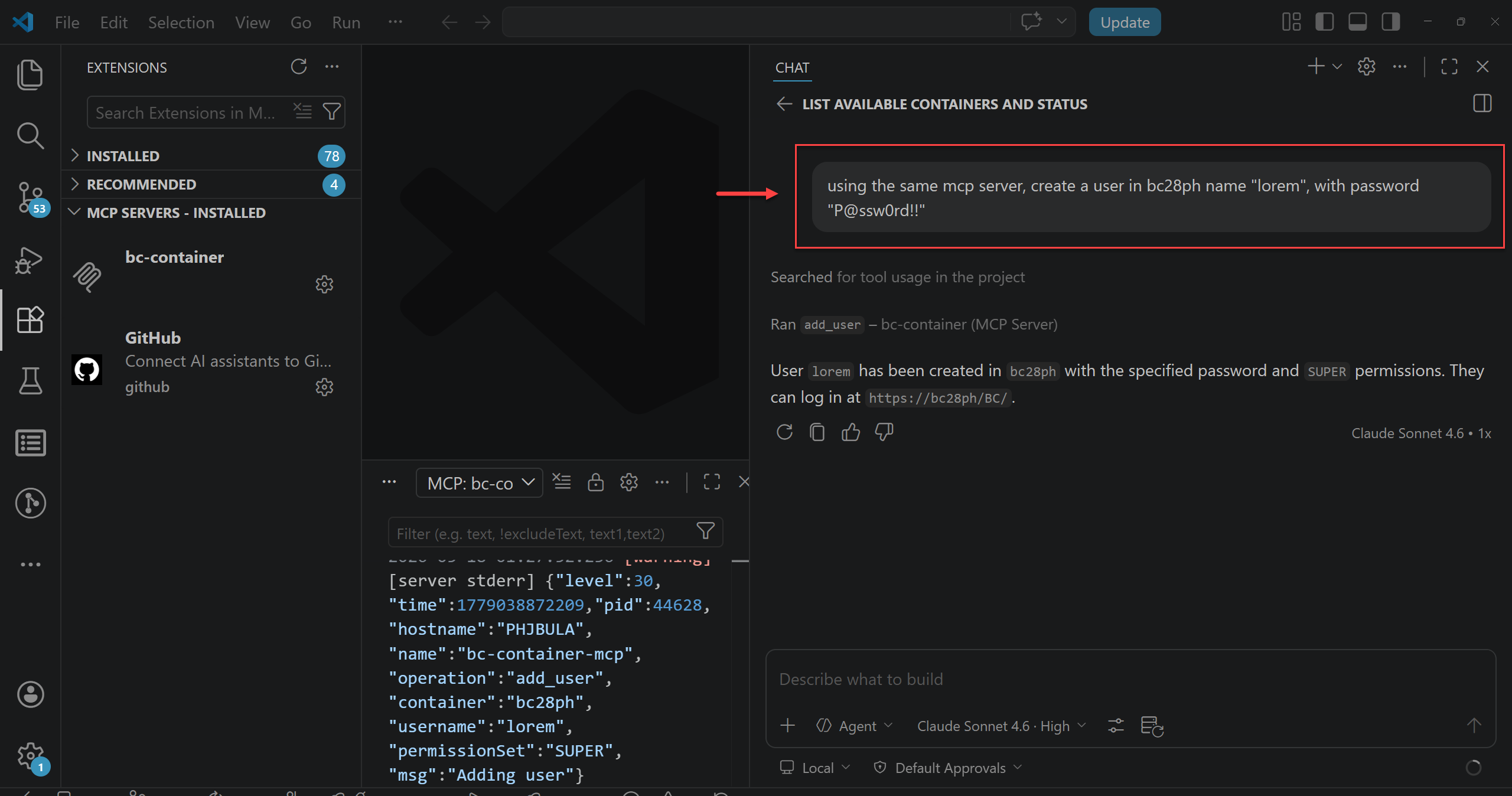Select the Extensions view icon
Screen dimensions: 1512x796
(30, 320)
